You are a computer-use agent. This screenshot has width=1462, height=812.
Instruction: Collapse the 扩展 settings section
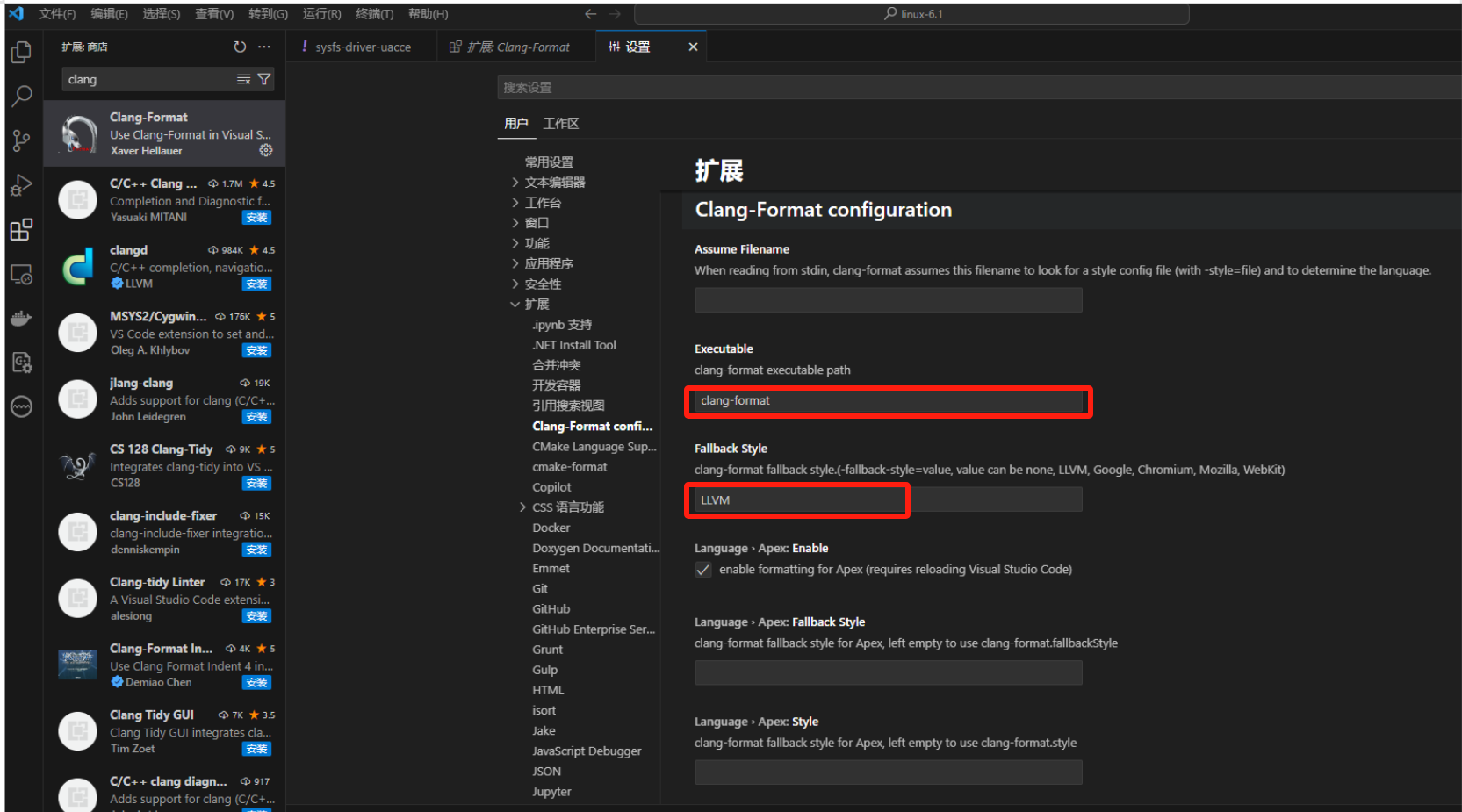point(515,304)
